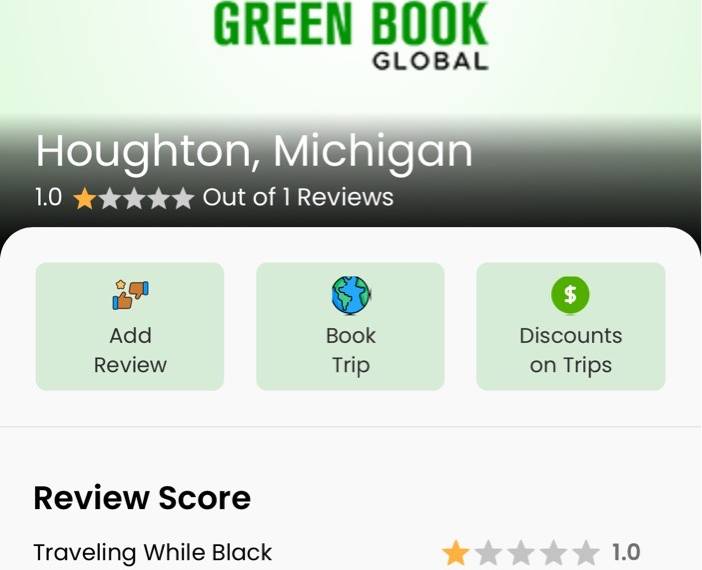This screenshot has width=702, height=570.
Task: Click the GLOBAL text under logo
Action: click(430, 61)
